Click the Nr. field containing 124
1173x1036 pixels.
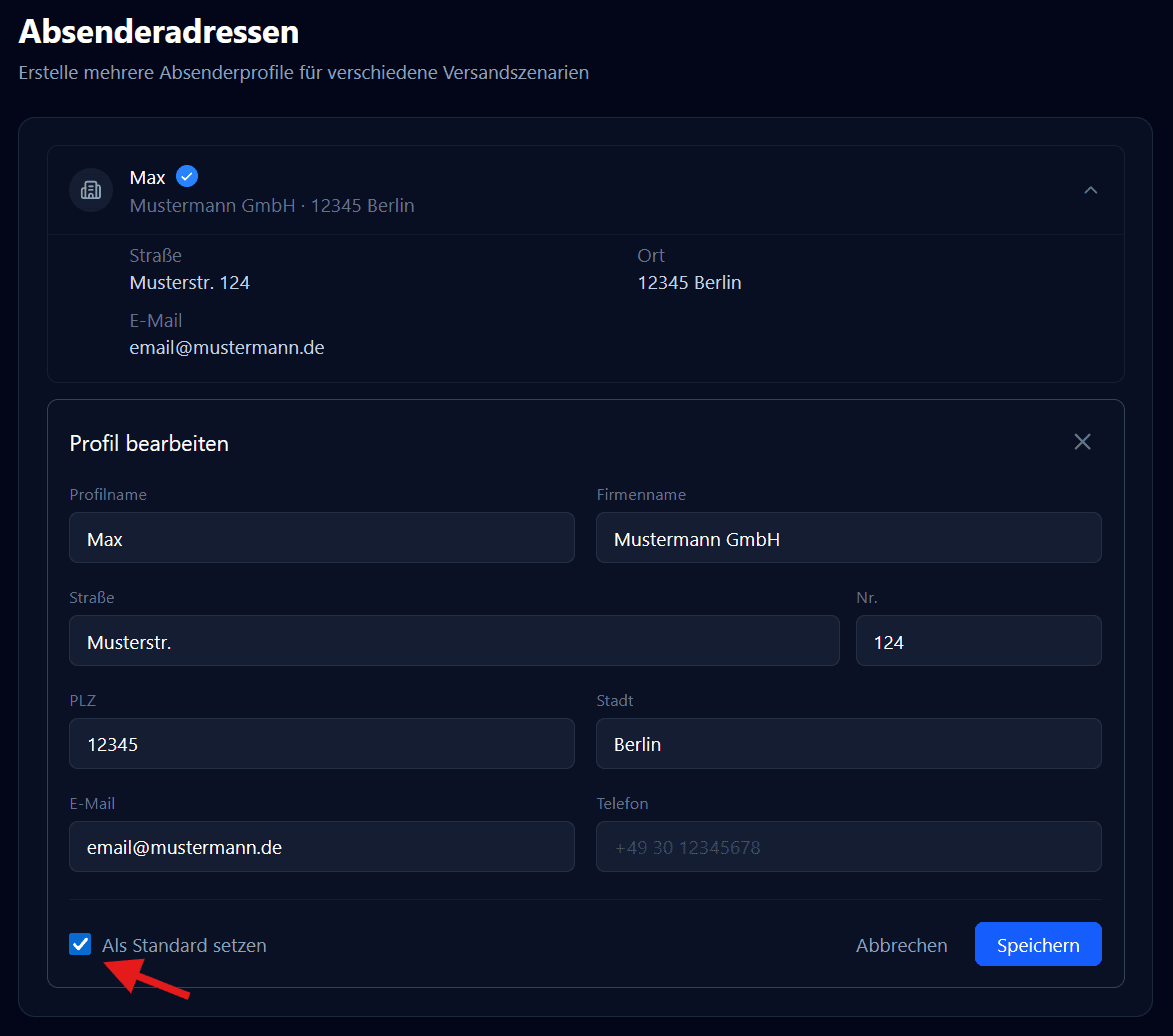pyautogui.click(x=978, y=640)
